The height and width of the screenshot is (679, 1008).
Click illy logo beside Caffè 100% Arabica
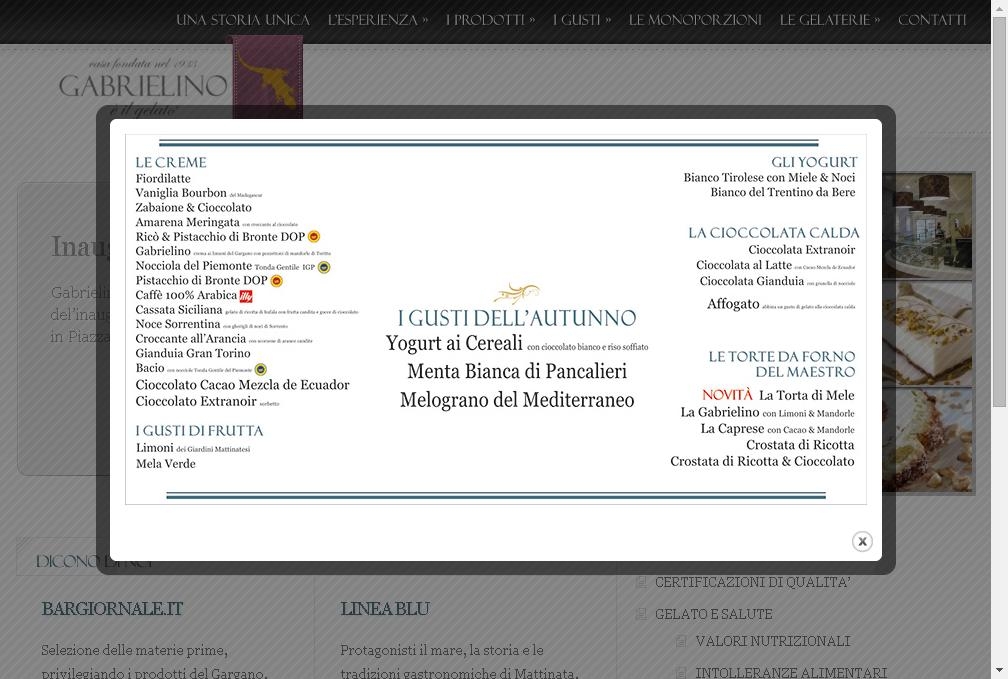tap(246, 296)
